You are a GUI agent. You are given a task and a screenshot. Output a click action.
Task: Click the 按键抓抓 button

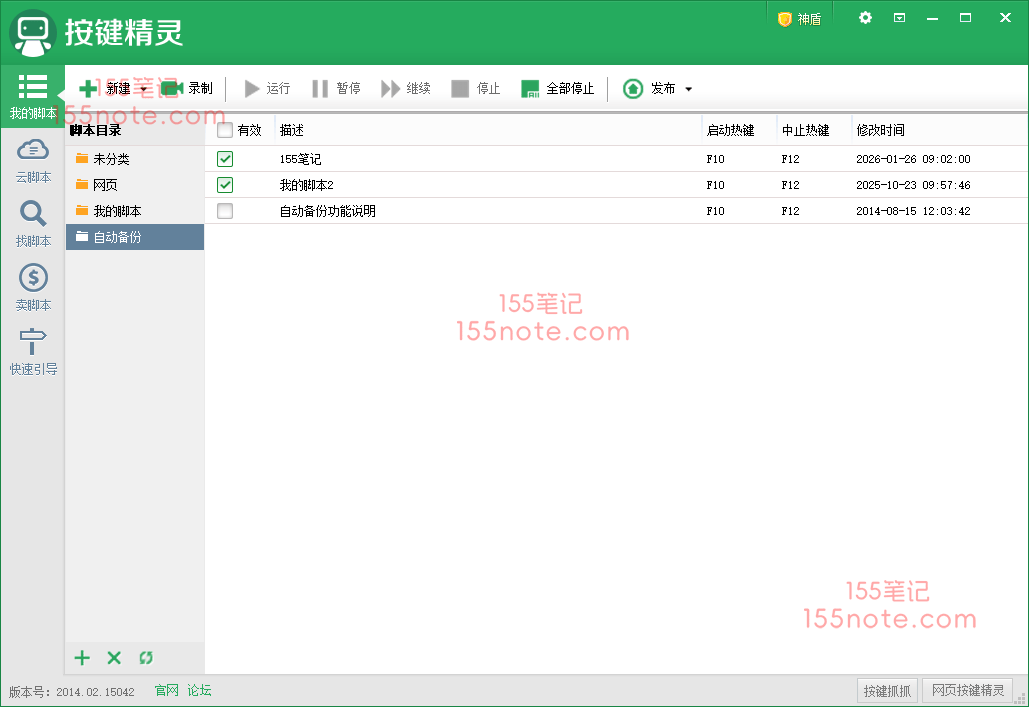point(887,690)
